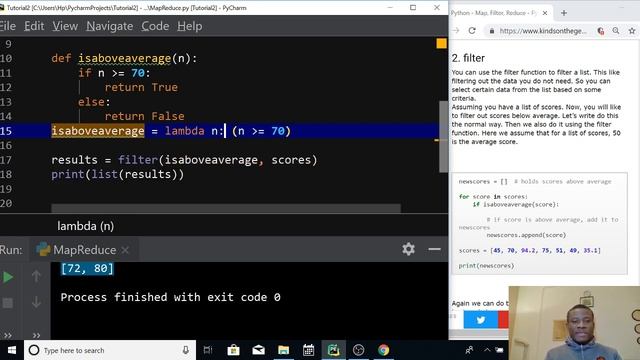The image size is (640, 360).
Task: Open the View menu
Action: coord(65,26)
